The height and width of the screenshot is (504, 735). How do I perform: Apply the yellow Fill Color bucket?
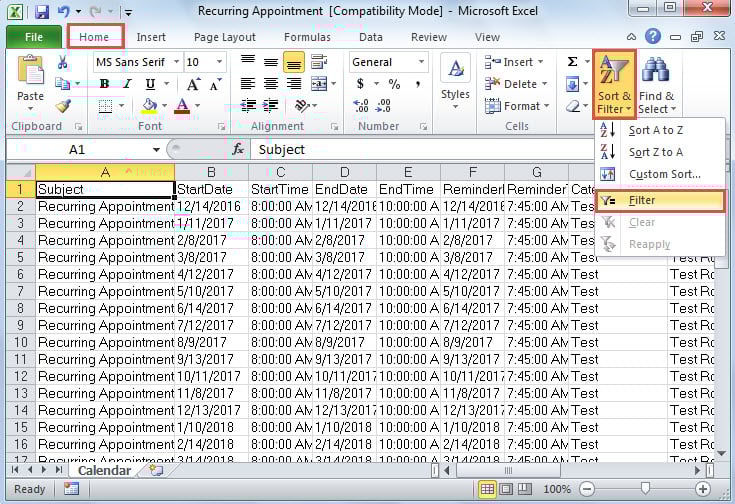(x=149, y=106)
